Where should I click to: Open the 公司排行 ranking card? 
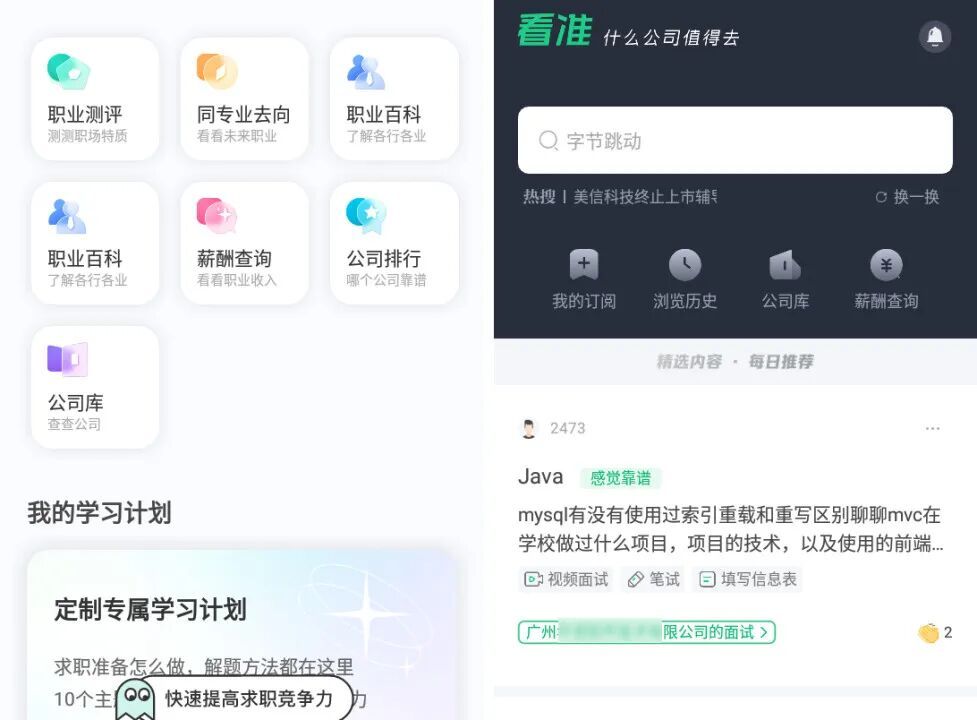tap(394, 243)
